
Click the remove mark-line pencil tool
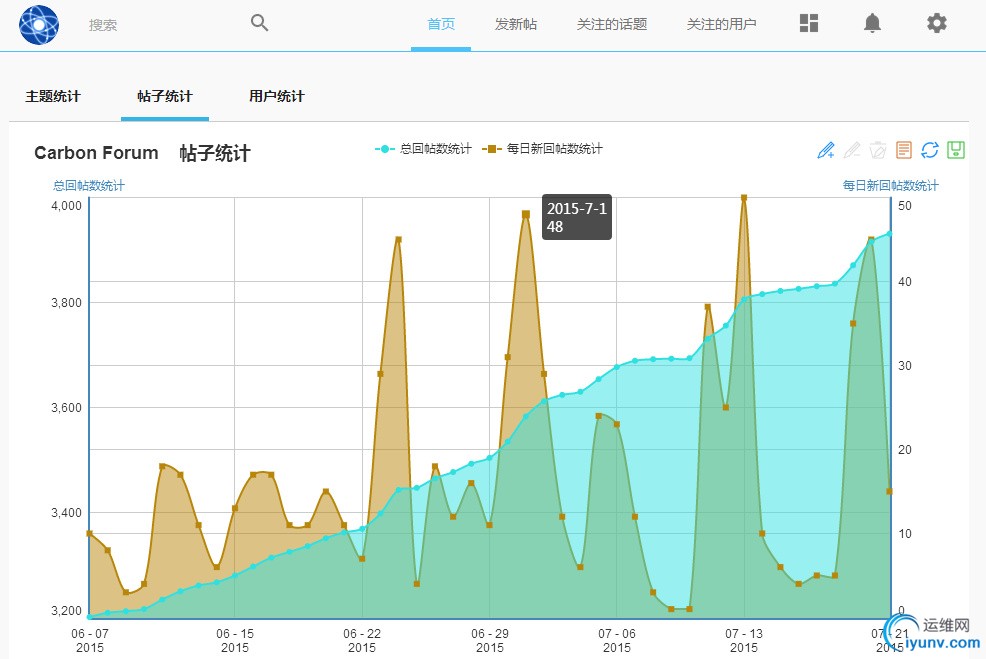[851, 150]
